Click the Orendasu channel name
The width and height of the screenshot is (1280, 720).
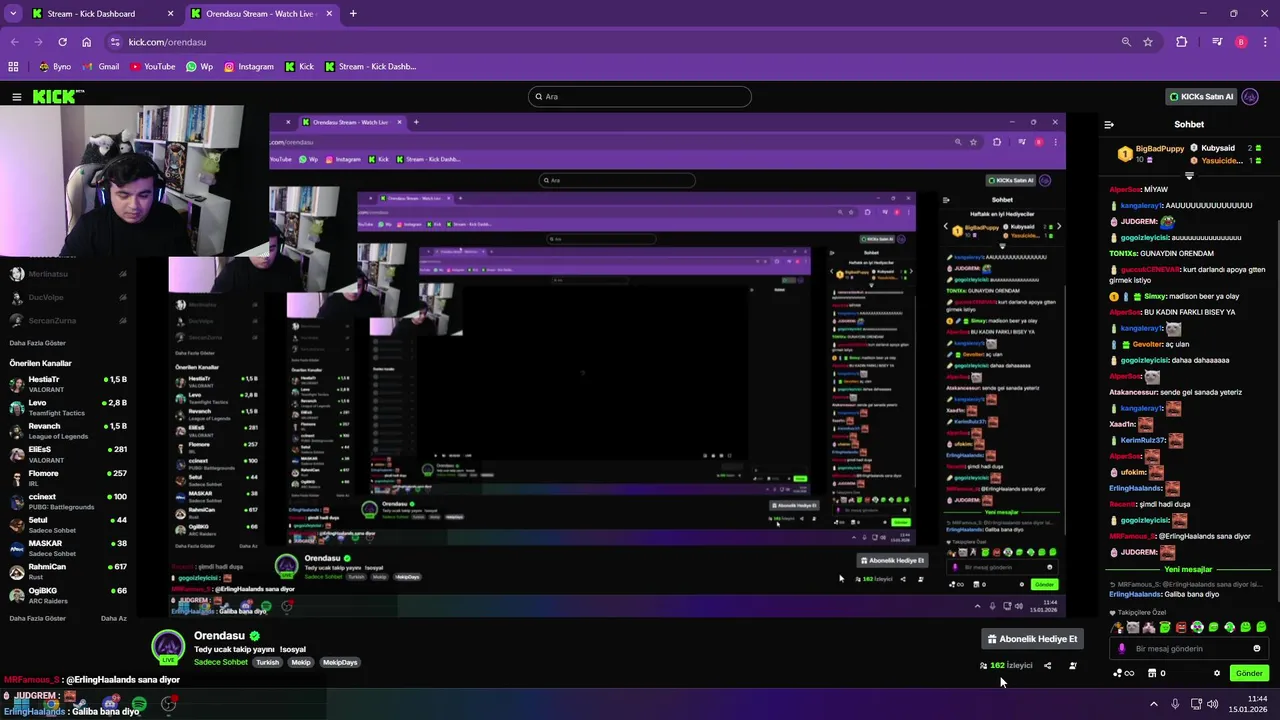click(x=219, y=636)
